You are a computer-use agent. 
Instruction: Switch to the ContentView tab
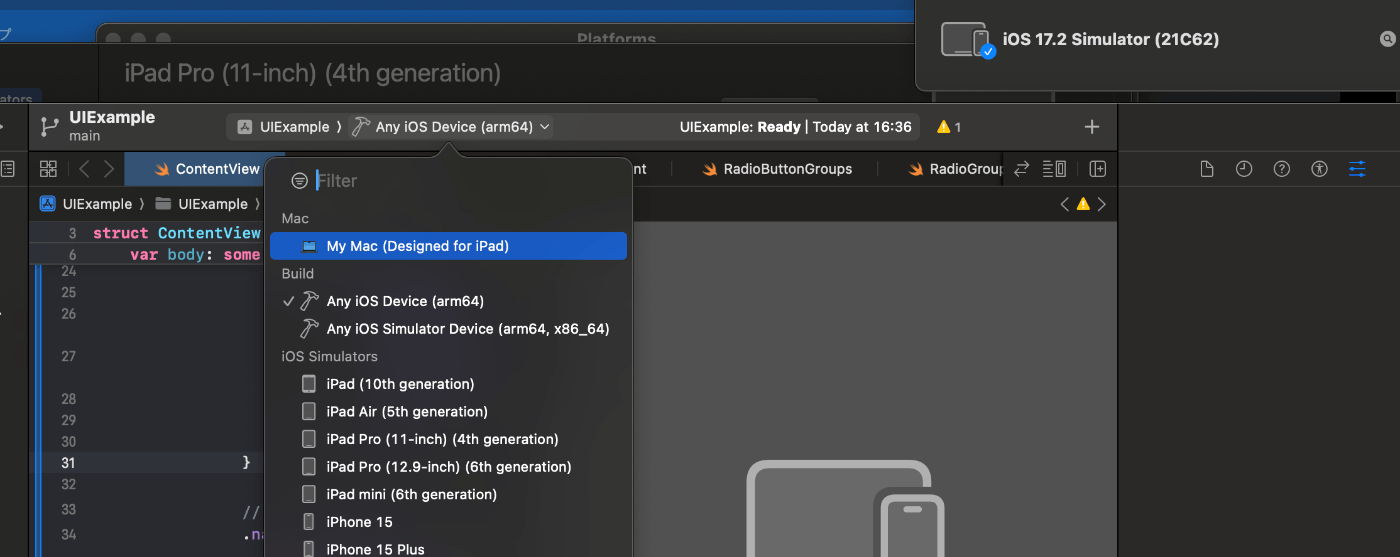pos(207,169)
